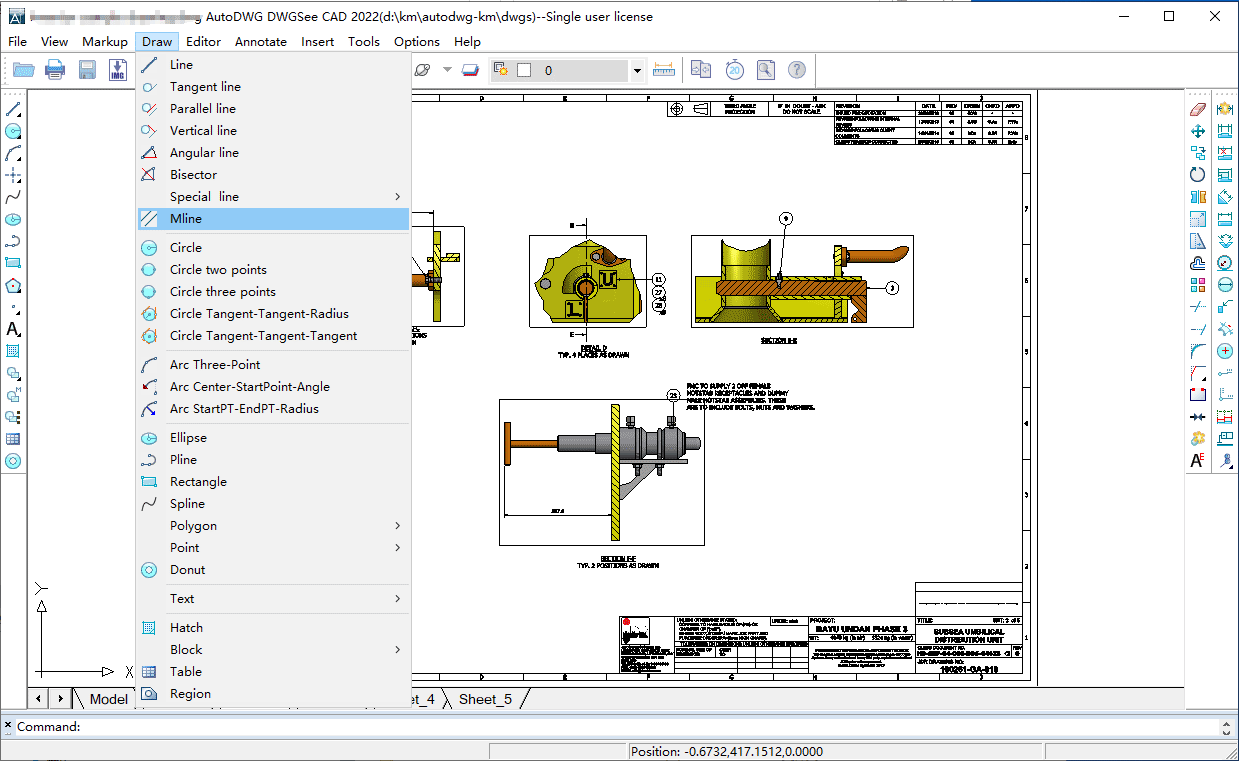Image resolution: width=1239 pixels, height=761 pixels.
Task: Click the Command input line
Action: click(619, 727)
